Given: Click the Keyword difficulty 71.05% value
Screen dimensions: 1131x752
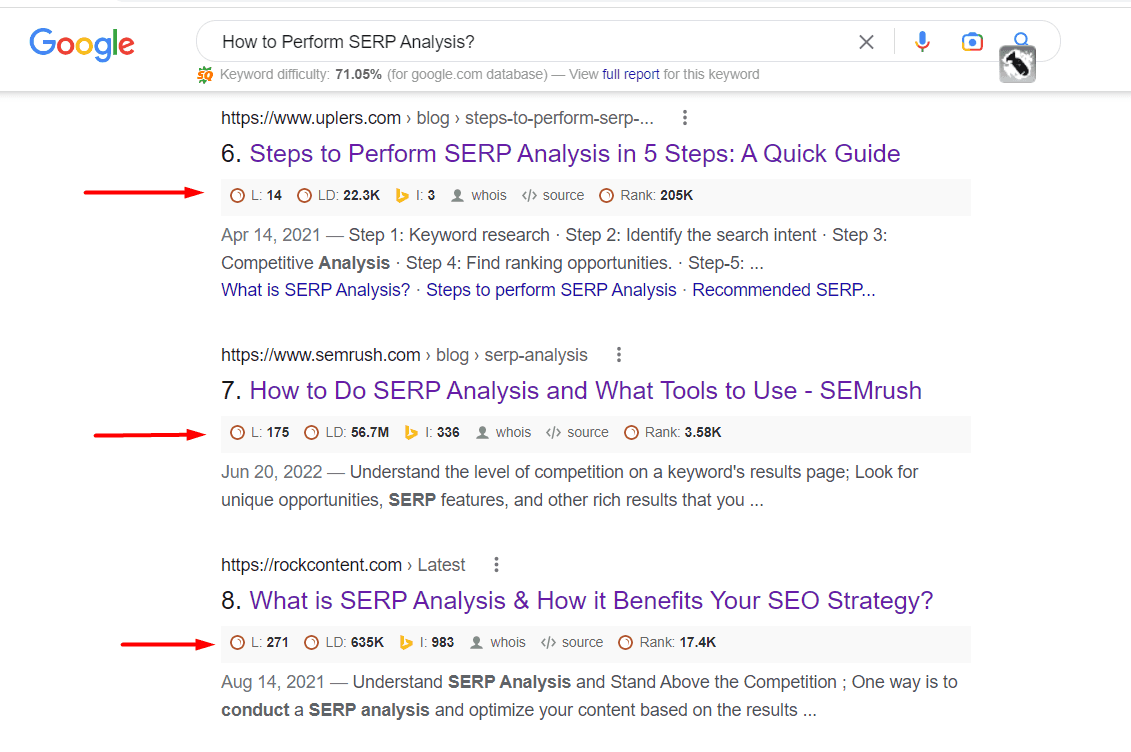Looking at the screenshot, I should [x=358, y=74].
